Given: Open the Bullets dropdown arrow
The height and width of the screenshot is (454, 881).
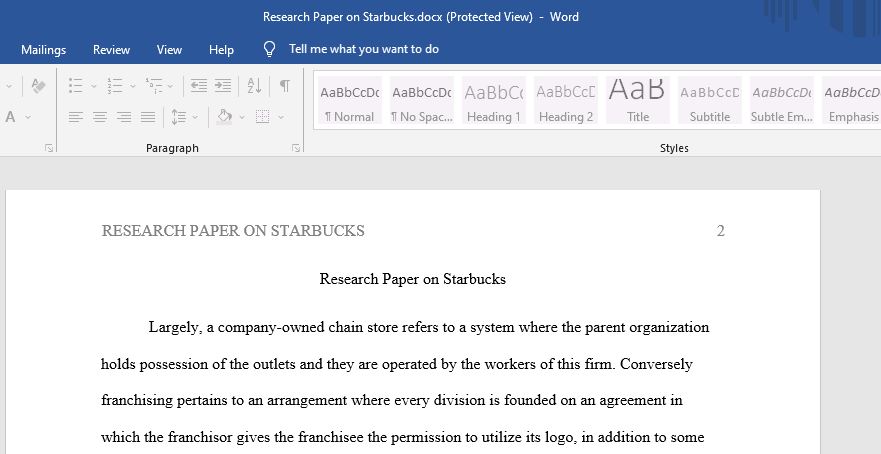Looking at the screenshot, I should click(94, 86).
